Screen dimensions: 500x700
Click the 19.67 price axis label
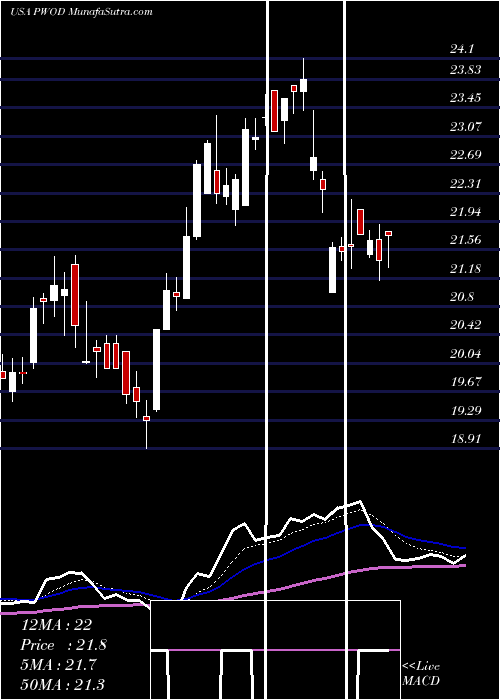point(466,382)
